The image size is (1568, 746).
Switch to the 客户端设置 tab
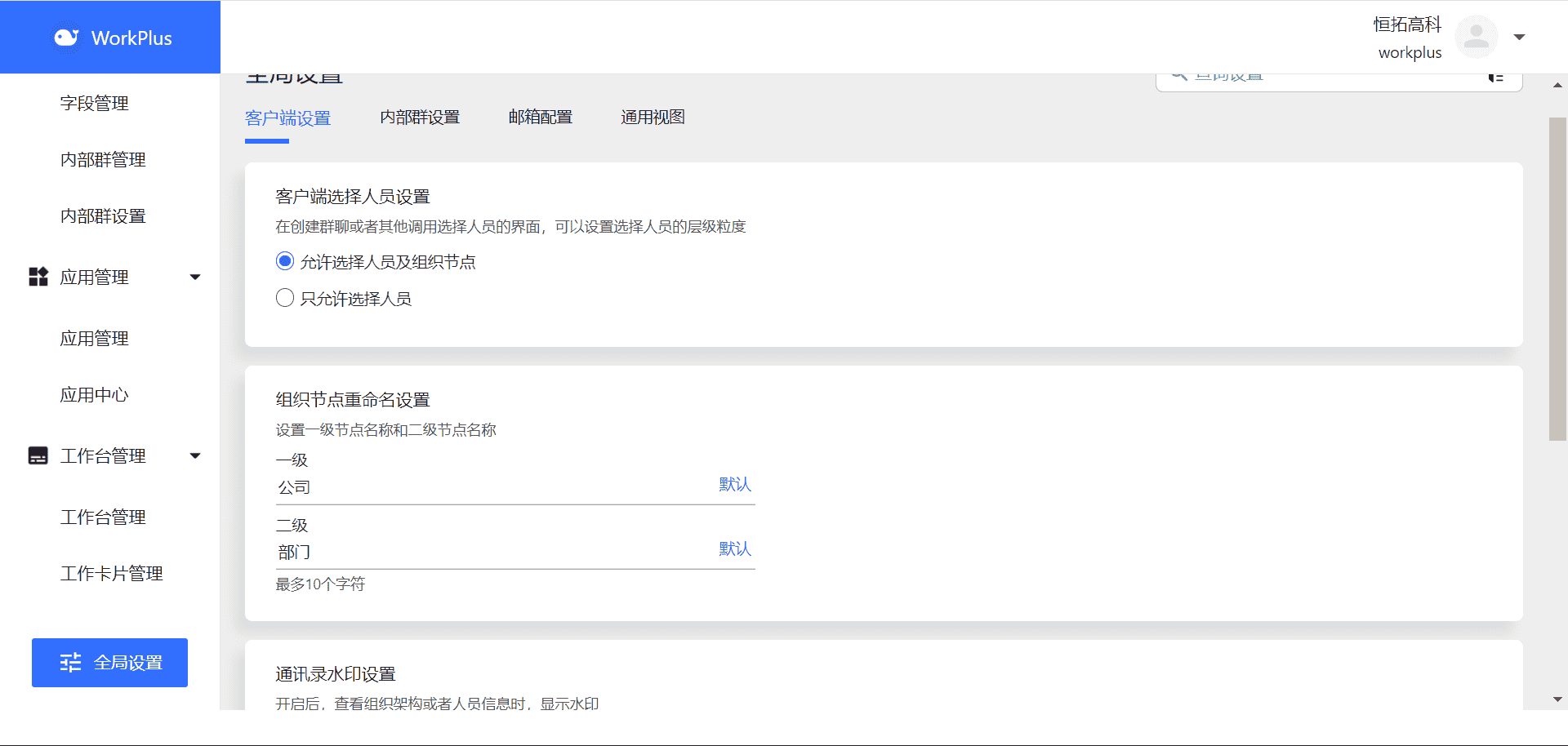287,118
